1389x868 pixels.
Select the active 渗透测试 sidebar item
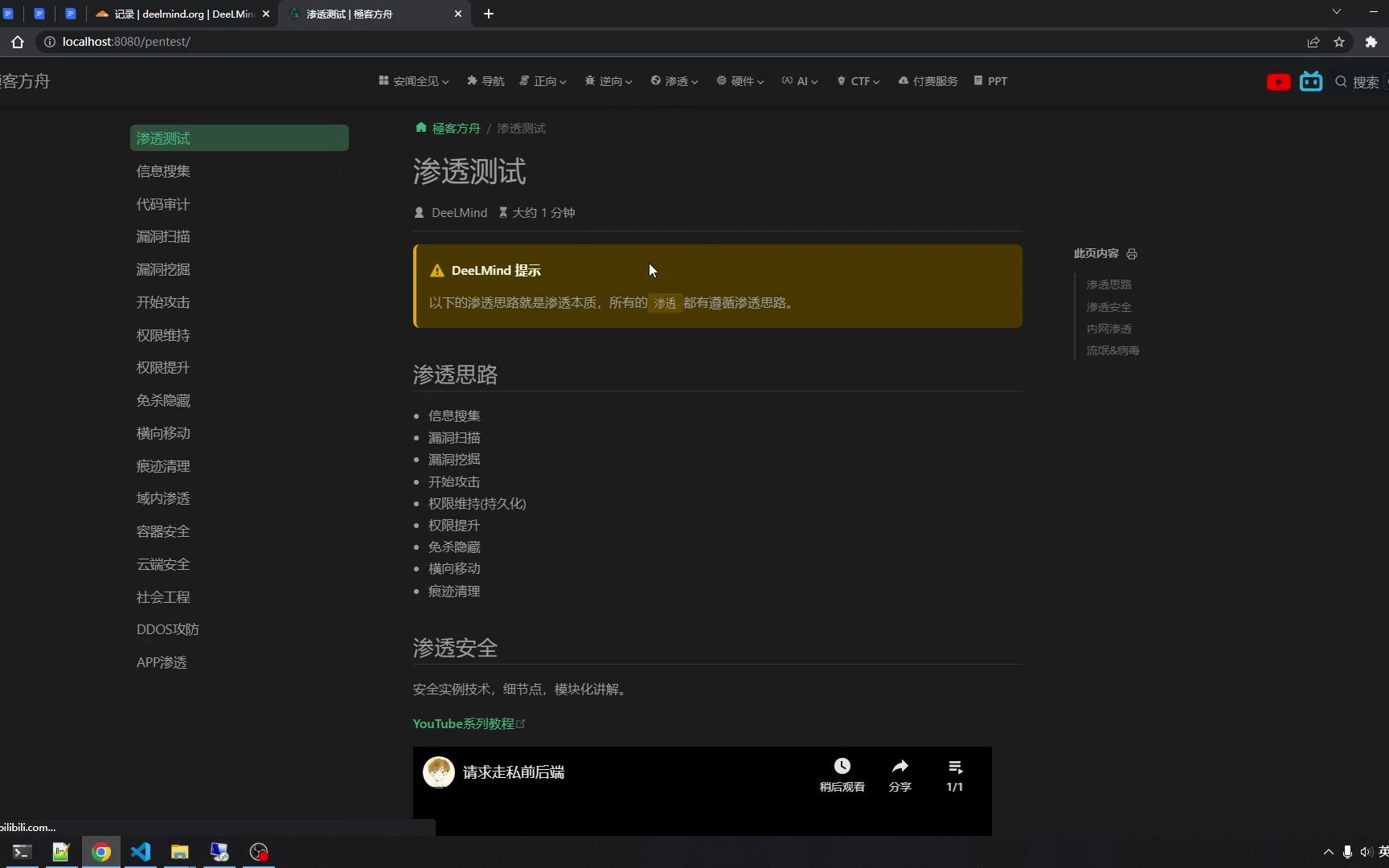pyautogui.click(x=239, y=138)
